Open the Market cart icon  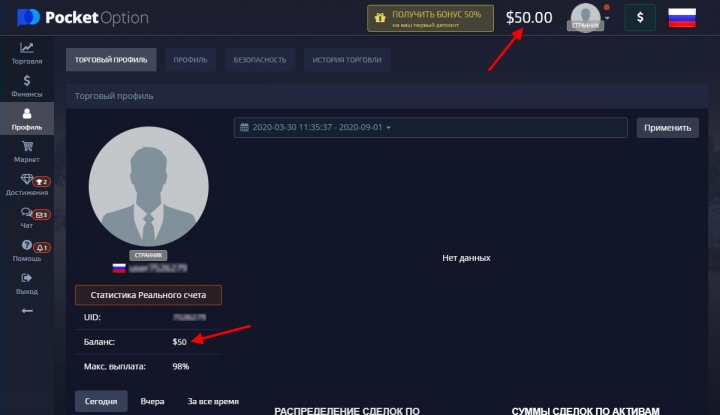pos(27,146)
